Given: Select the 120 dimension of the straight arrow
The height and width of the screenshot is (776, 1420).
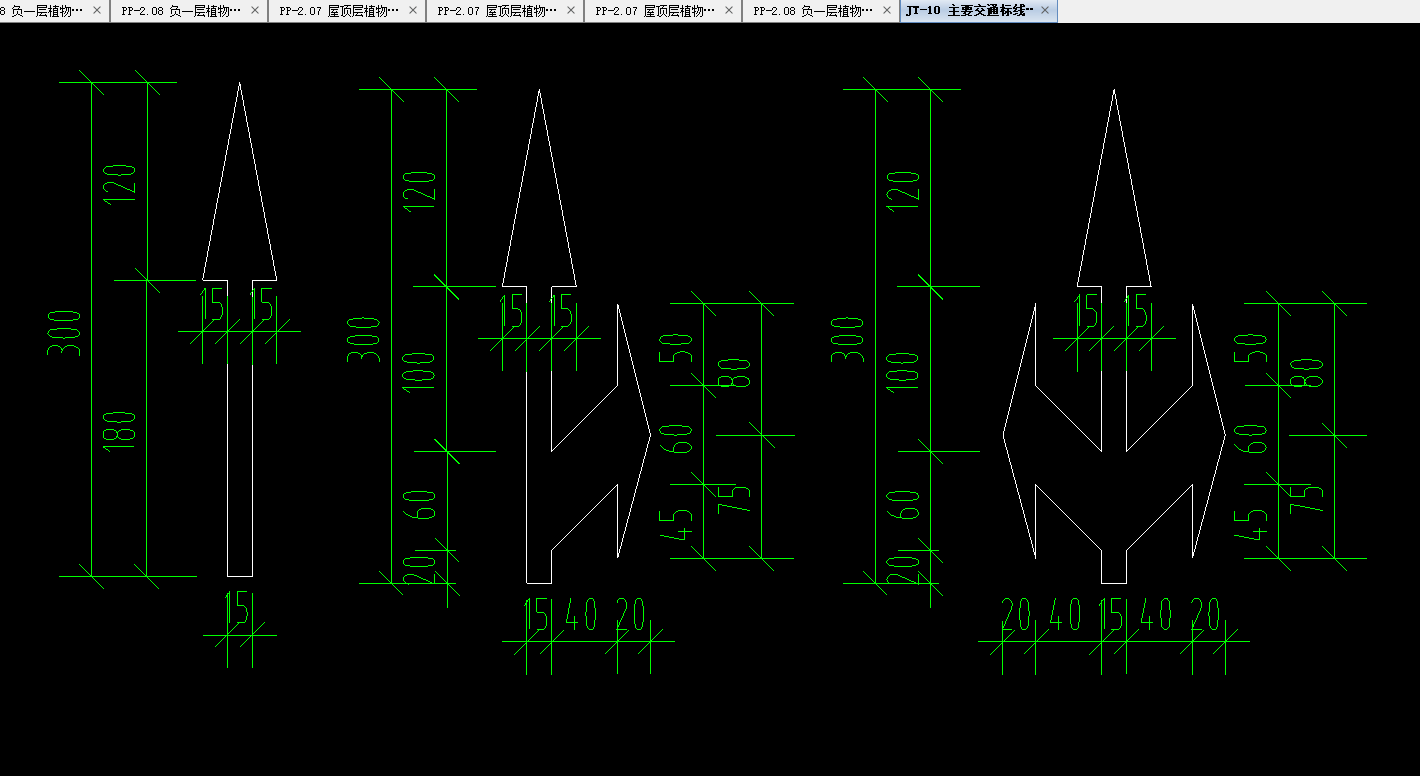Looking at the screenshot, I should [x=120, y=184].
